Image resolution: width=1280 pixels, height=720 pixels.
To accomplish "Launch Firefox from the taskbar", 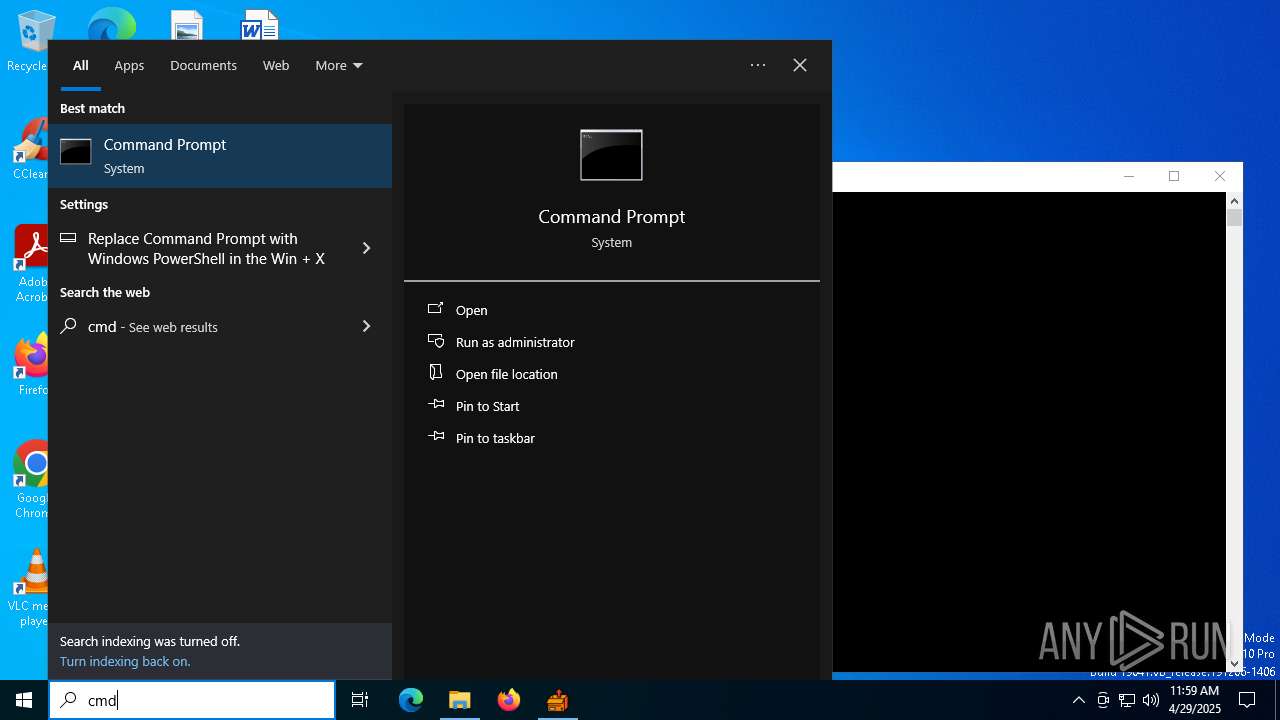I will [x=509, y=700].
